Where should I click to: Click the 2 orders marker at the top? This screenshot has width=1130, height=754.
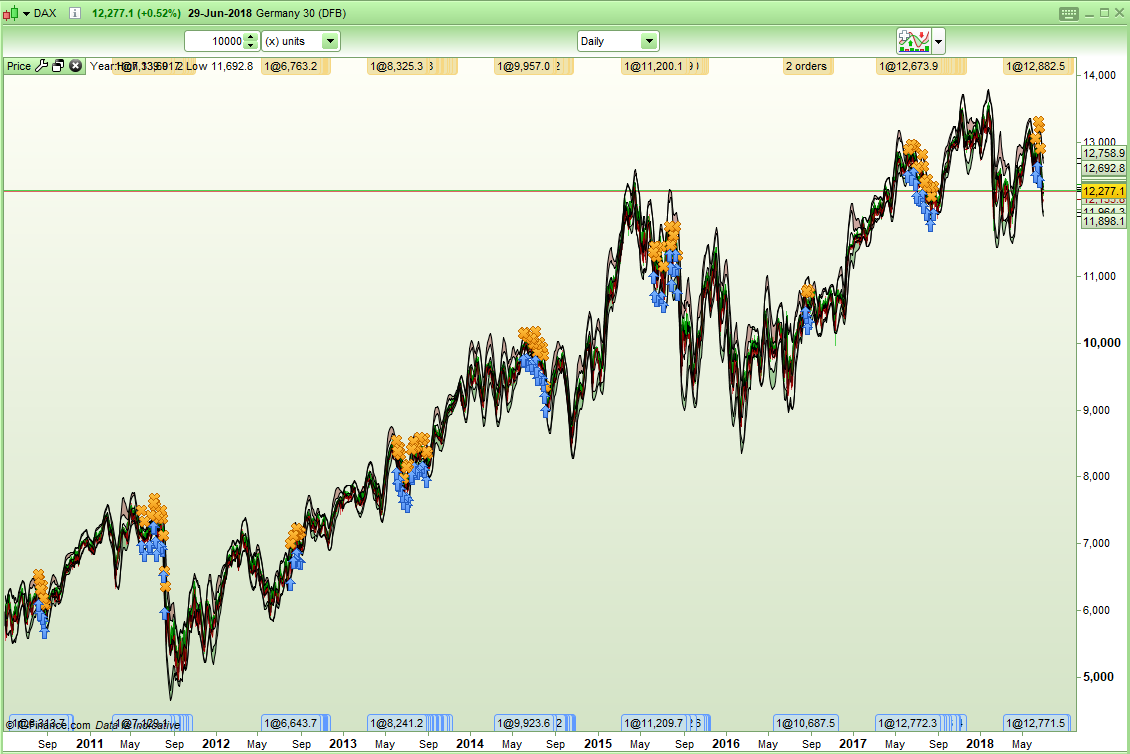coord(808,66)
